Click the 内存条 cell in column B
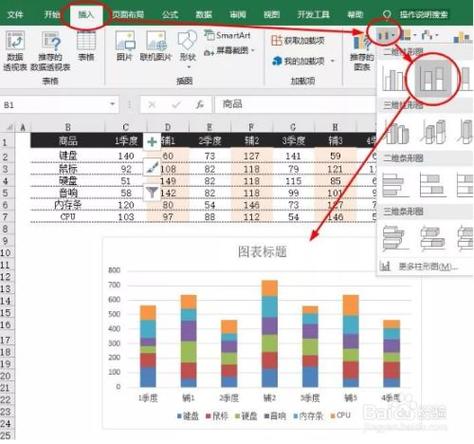474x444 pixels. click(68, 205)
